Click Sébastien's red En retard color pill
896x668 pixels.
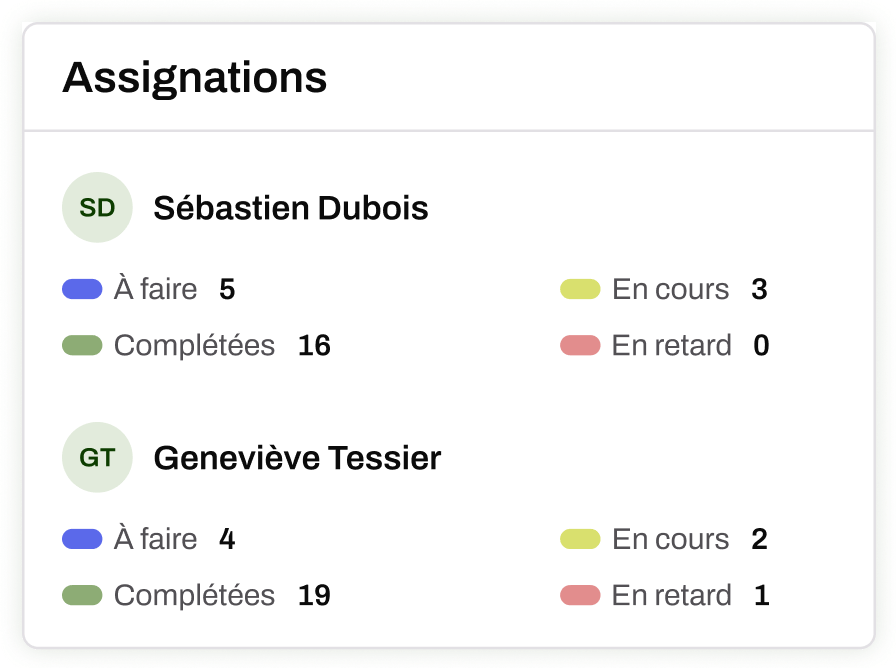click(x=580, y=346)
